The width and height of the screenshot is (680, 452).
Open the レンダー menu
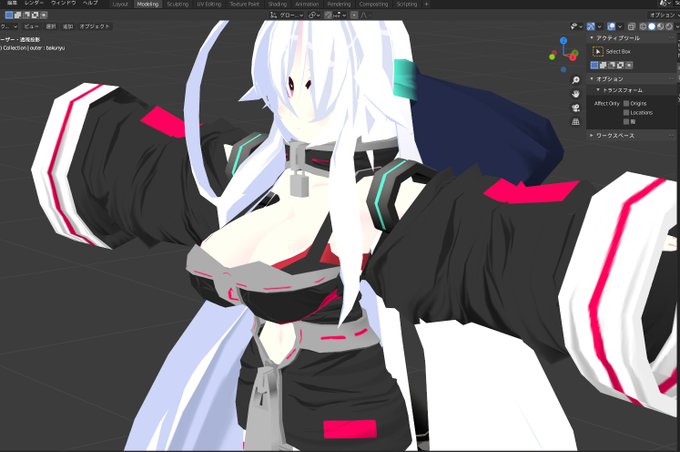[34, 3]
